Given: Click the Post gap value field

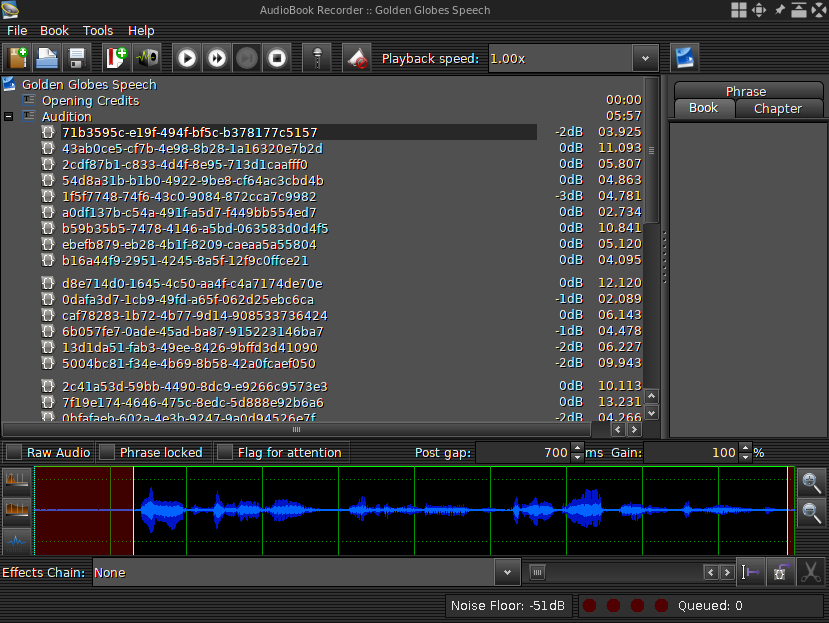Looking at the screenshot, I should tap(523, 453).
